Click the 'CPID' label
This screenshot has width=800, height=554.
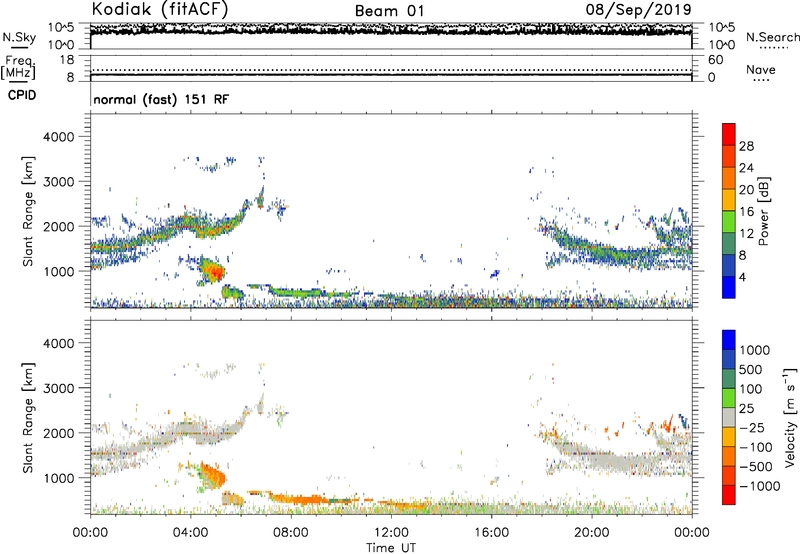coord(22,95)
